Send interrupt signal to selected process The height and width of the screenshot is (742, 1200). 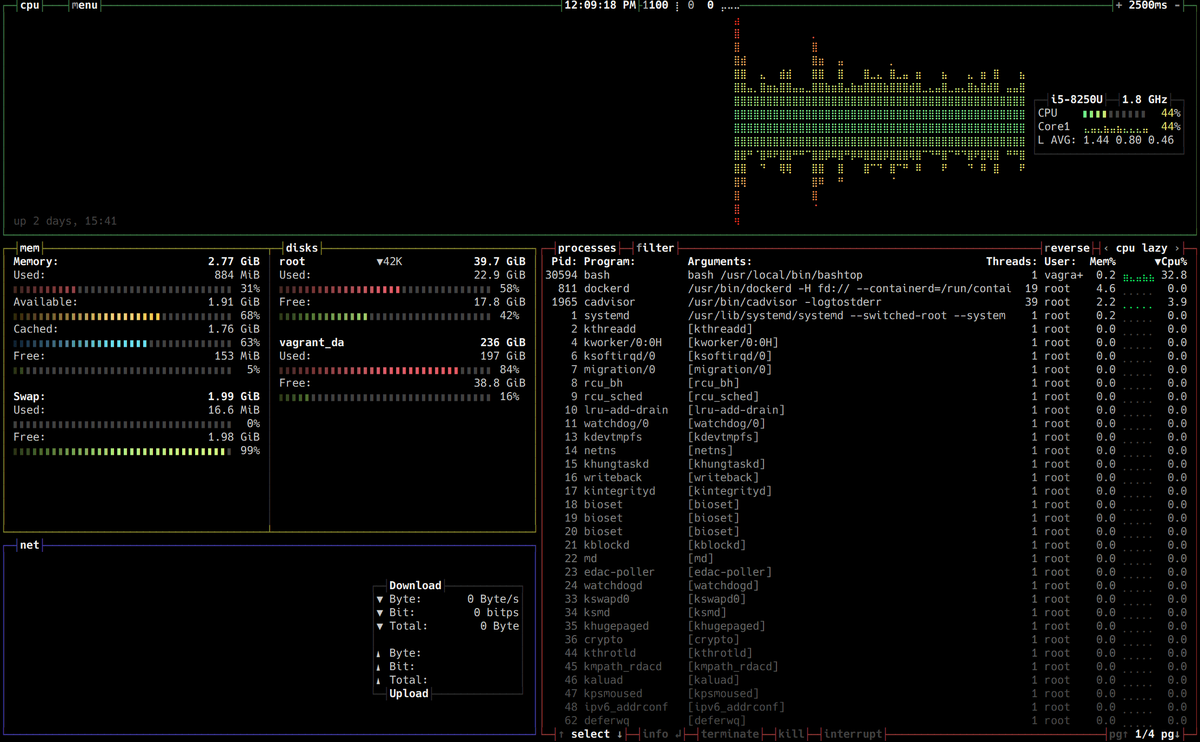853,734
